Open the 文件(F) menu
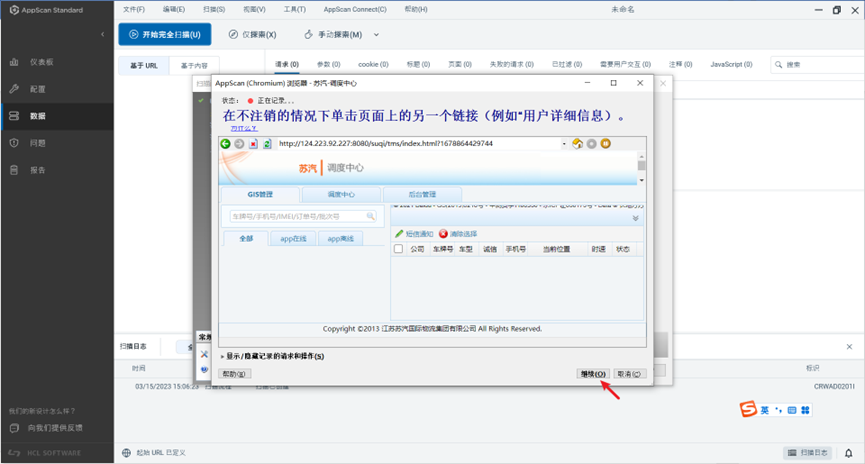 click(x=134, y=9)
